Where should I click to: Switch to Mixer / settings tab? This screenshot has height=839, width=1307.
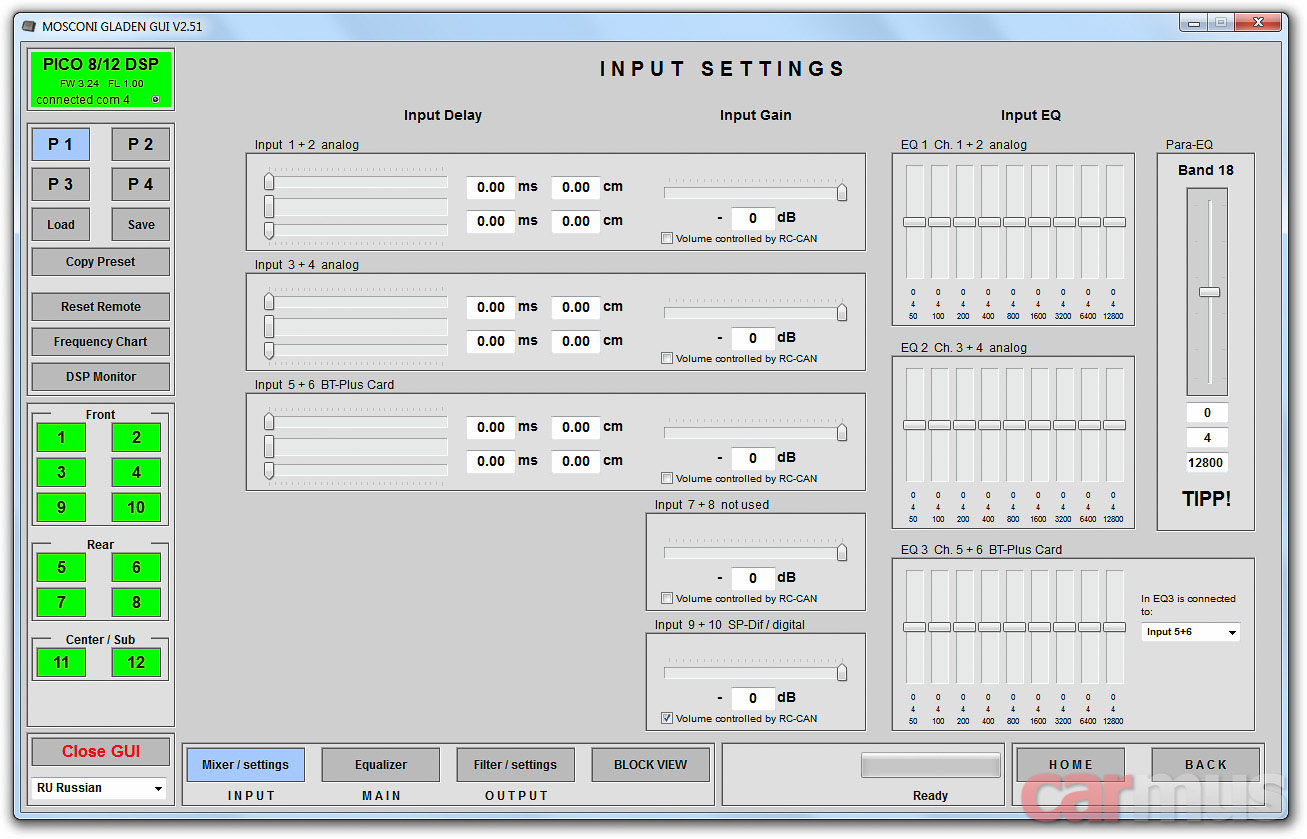(x=245, y=765)
